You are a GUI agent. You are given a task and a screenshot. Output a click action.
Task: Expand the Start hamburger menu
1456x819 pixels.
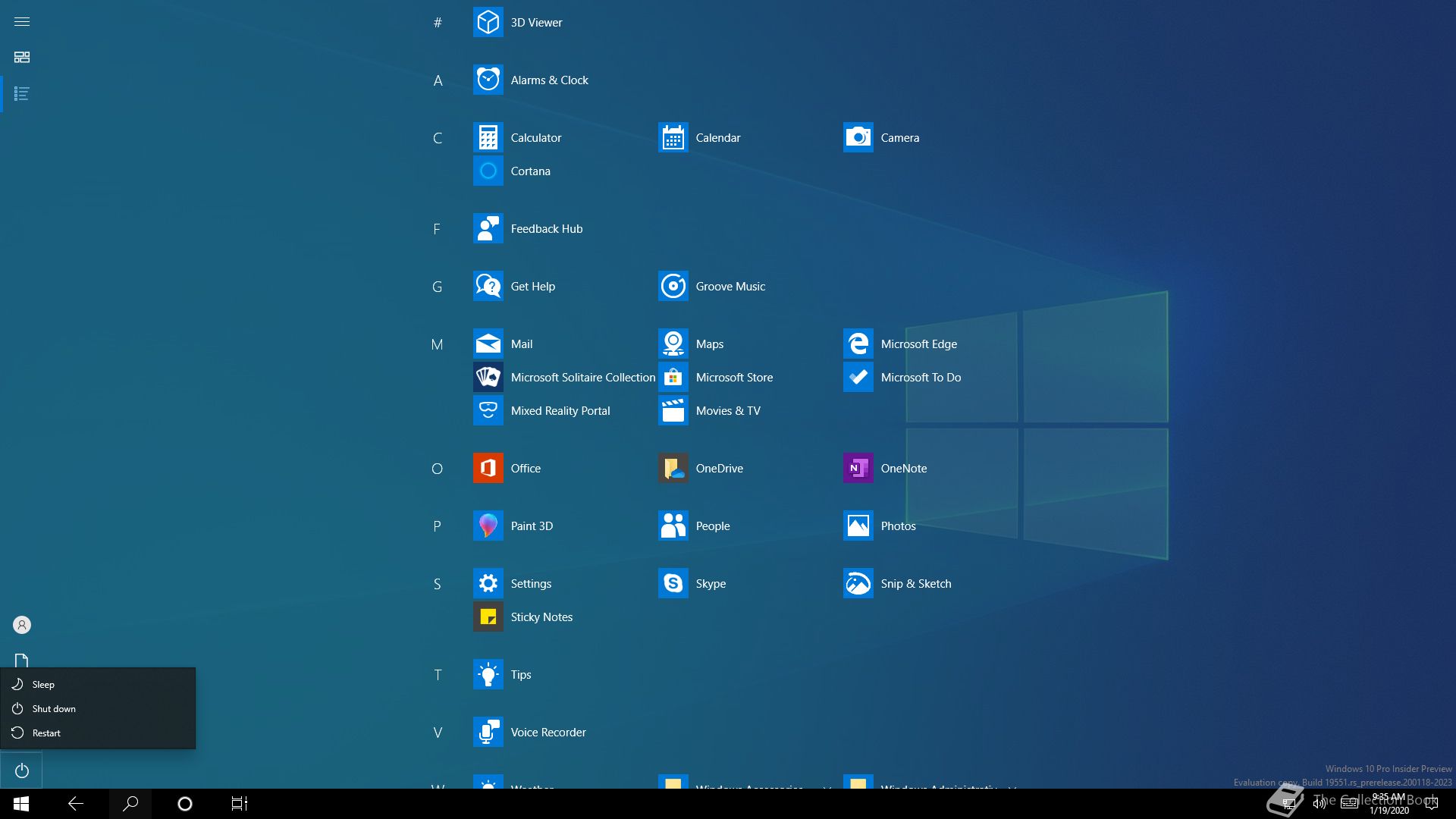pos(22,21)
